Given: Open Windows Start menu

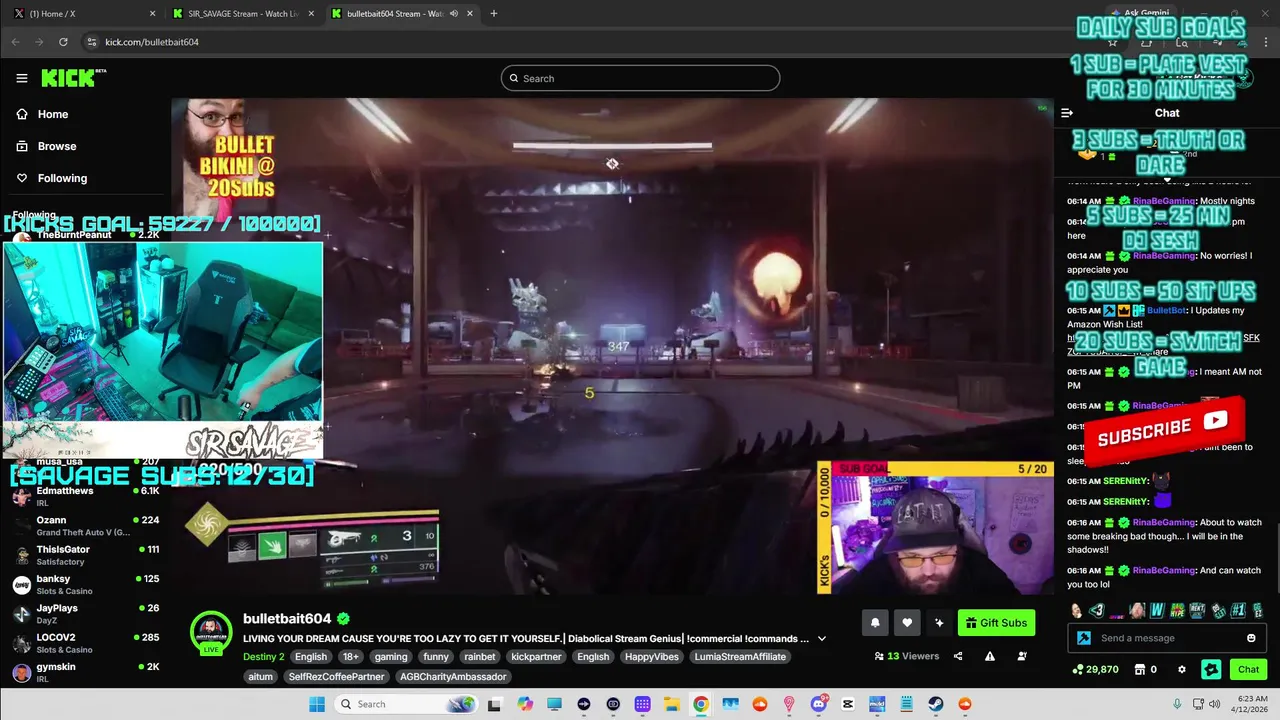Looking at the screenshot, I should (317, 704).
